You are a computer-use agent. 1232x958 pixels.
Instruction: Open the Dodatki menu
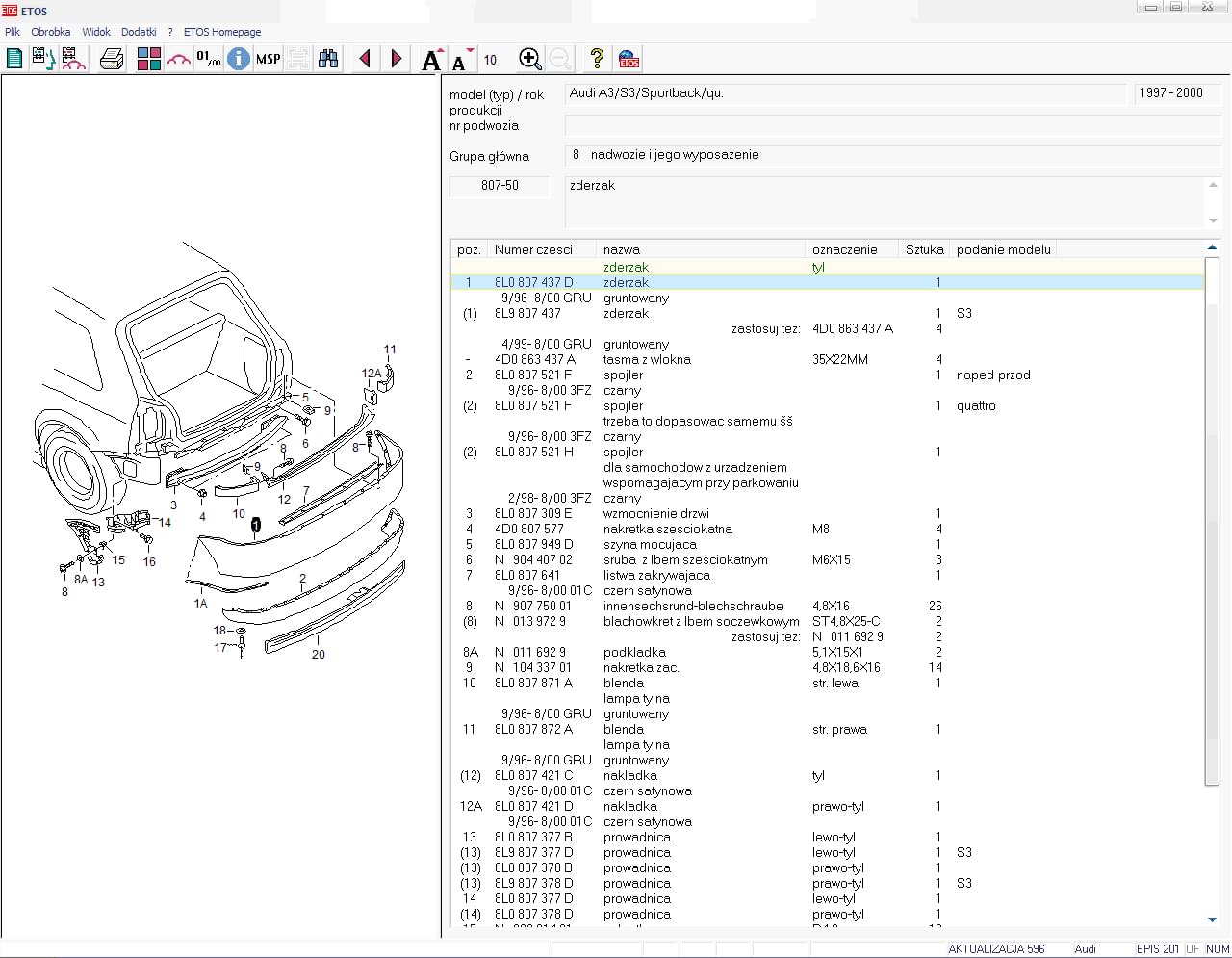(x=139, y=32)
